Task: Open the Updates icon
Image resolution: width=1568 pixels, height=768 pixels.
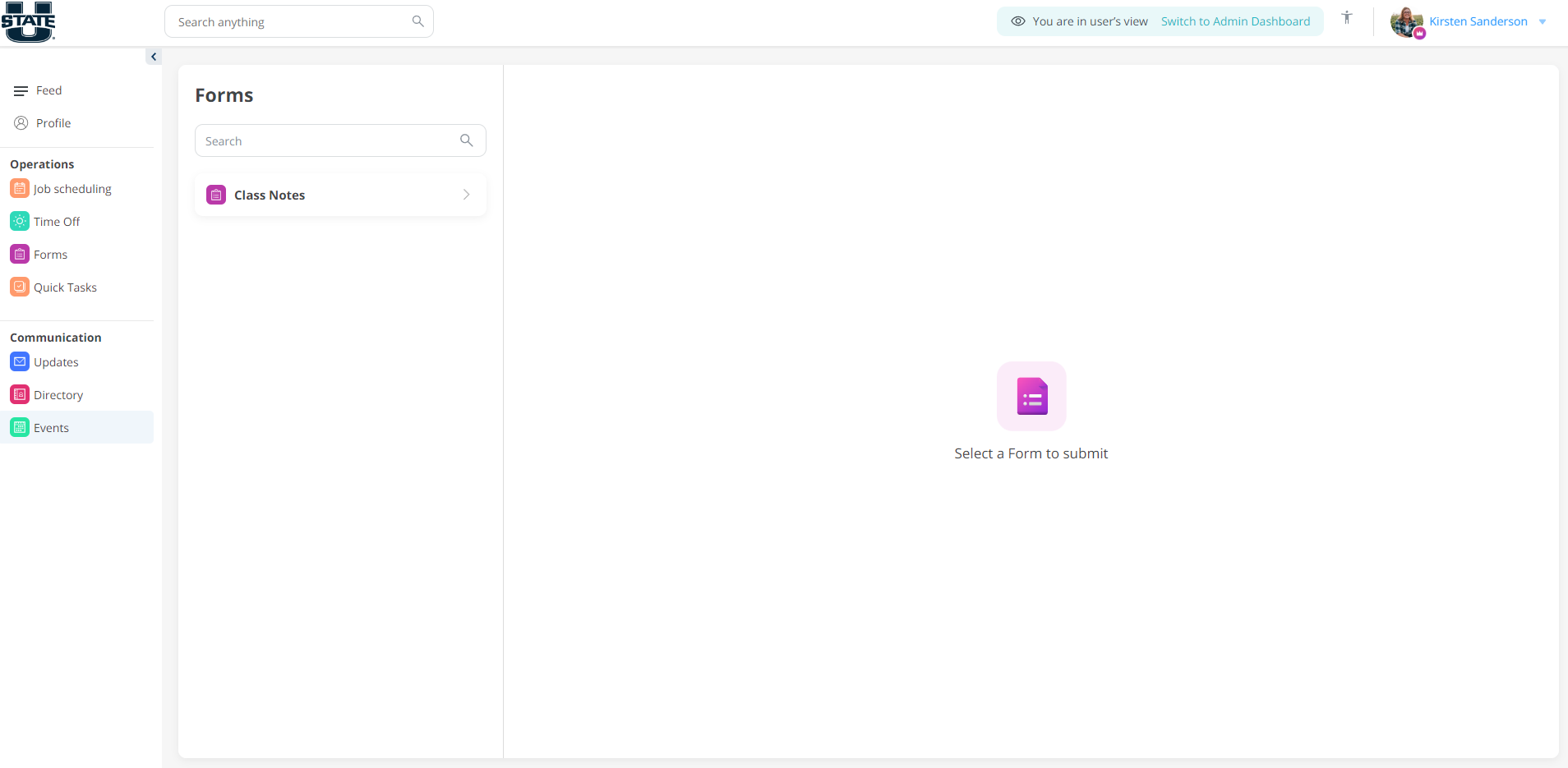Action: 19,361
